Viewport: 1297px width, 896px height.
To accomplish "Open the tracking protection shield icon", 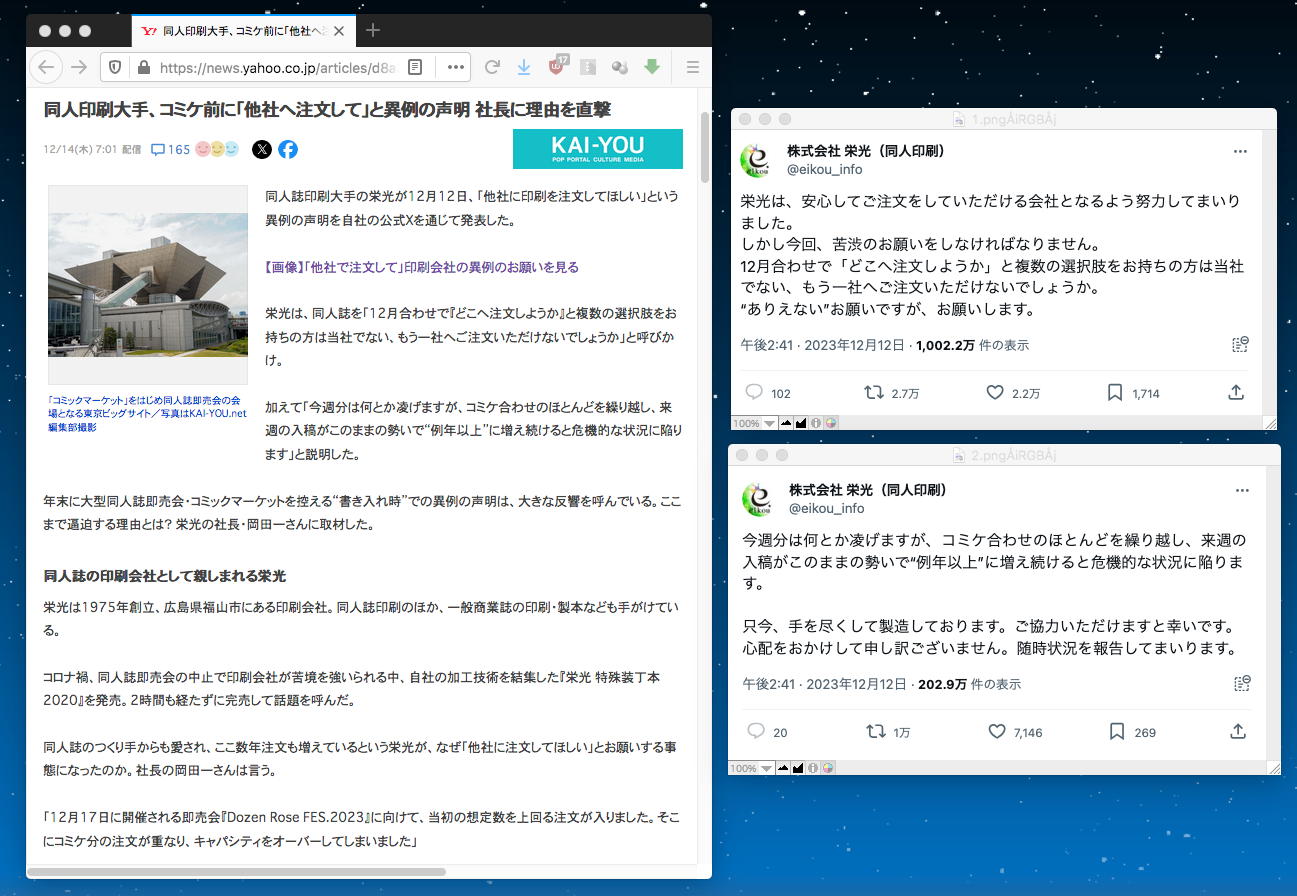I will [x=115, y=67].
